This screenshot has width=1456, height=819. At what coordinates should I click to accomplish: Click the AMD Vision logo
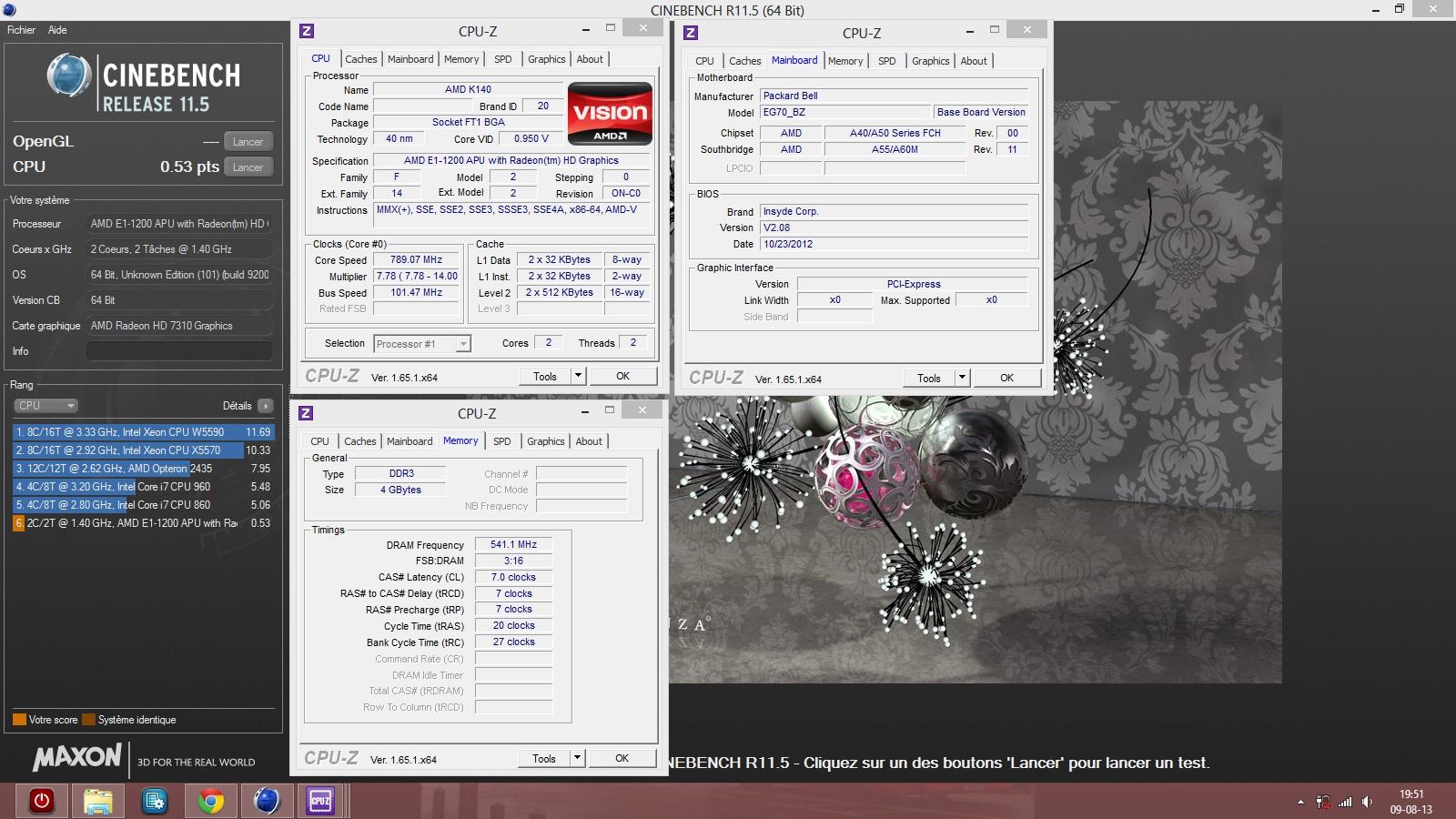tap(610, 114)
